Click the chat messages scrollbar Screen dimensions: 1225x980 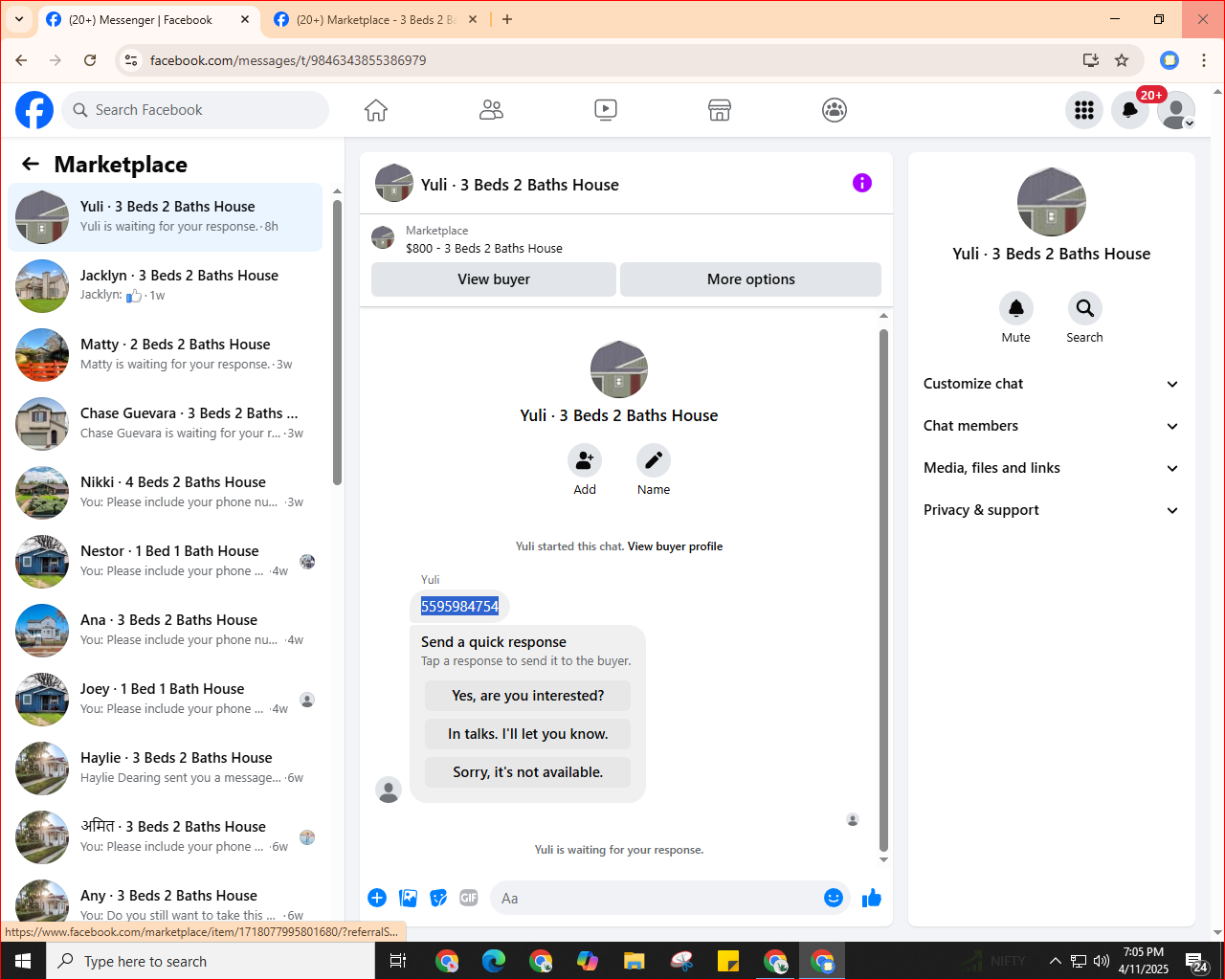[883, 590]
